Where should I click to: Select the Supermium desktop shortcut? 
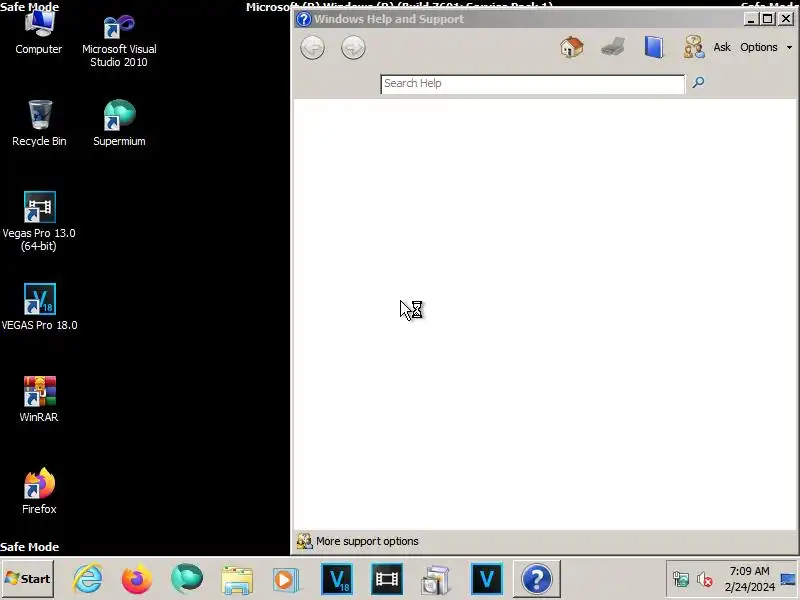[x=119, y=123]
